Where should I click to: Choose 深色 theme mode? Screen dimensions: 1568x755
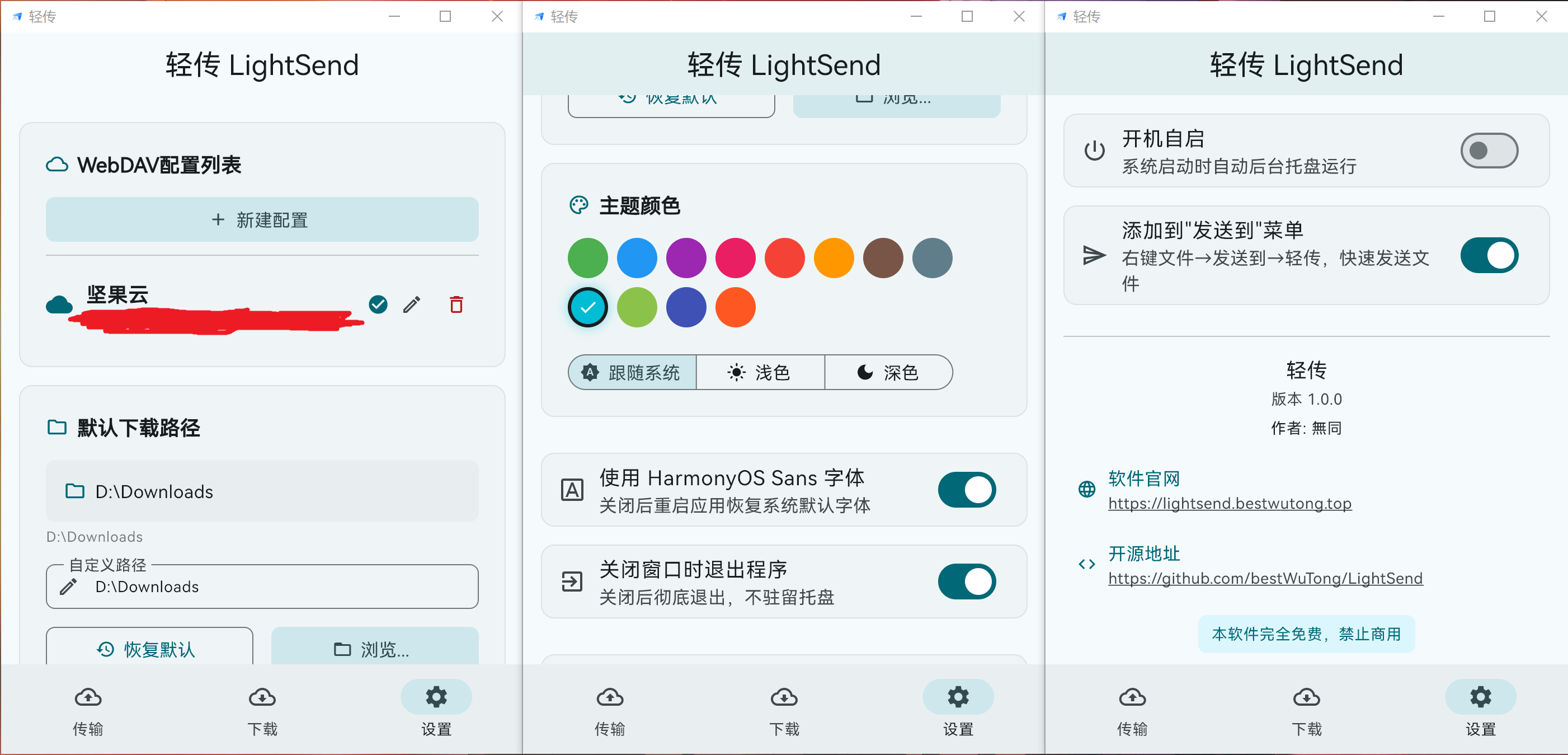pyautogui.click(x=889, y=372)
